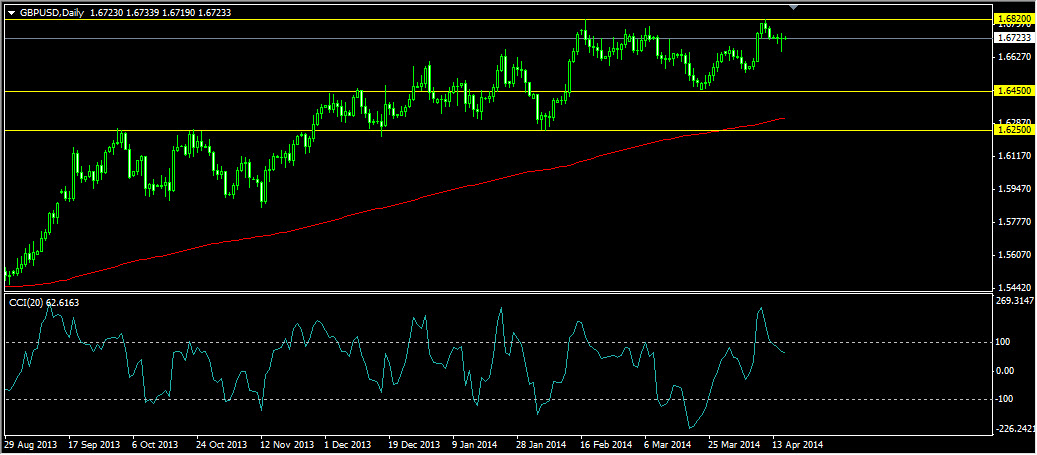Click the 1 Dec 2013 date label
This screenshot has width=1037, height=455.
tap(348, 444)
